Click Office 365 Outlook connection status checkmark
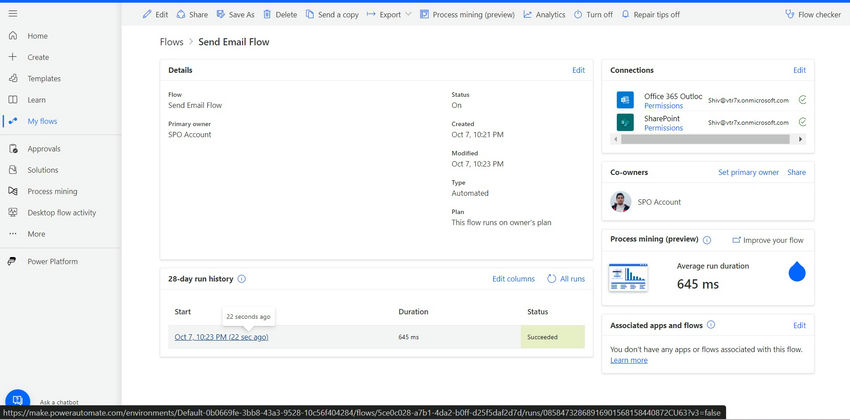 pos(802,100)
